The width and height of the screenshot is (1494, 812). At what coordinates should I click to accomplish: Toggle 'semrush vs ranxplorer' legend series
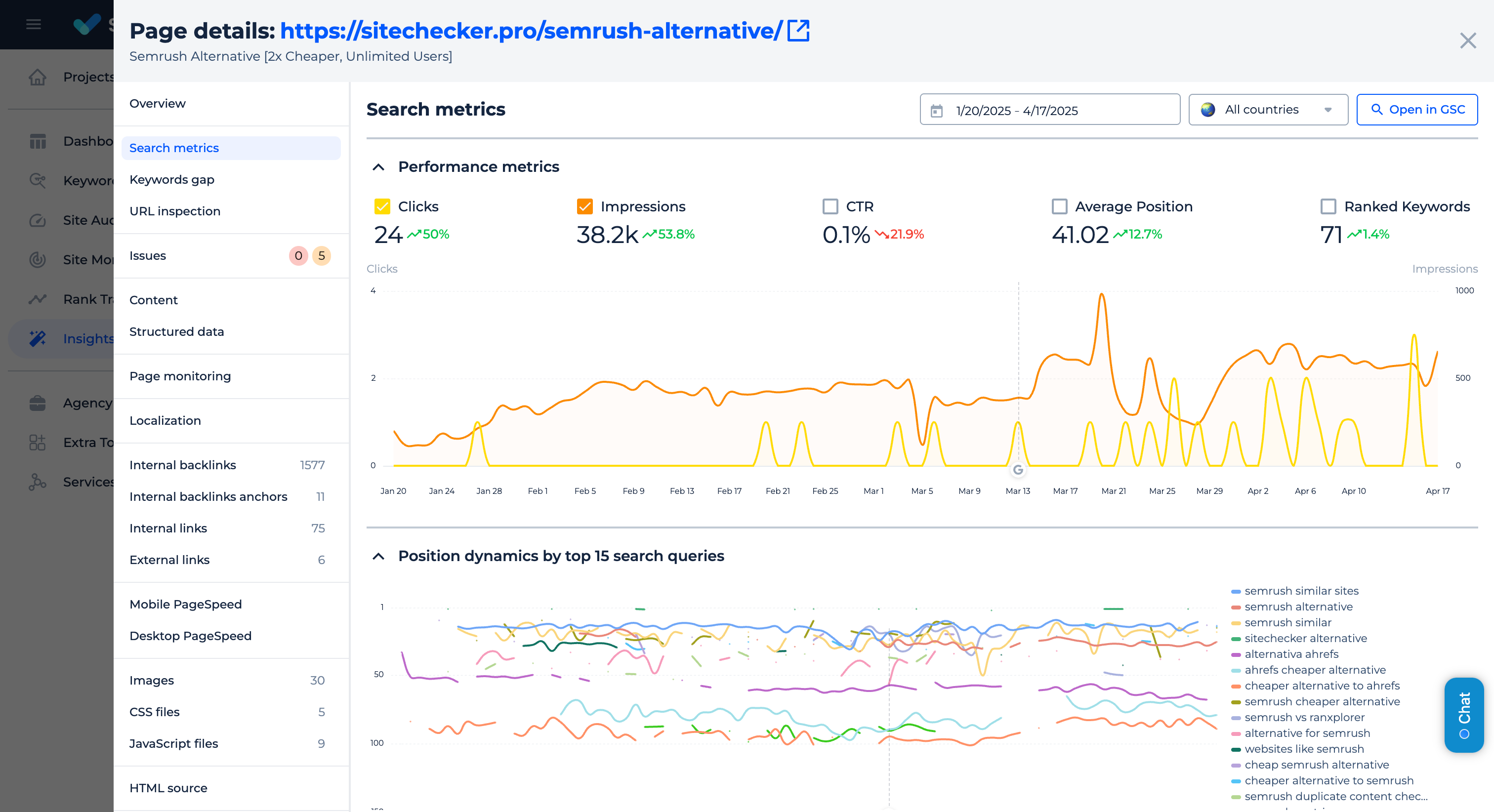pos(1298,718)
